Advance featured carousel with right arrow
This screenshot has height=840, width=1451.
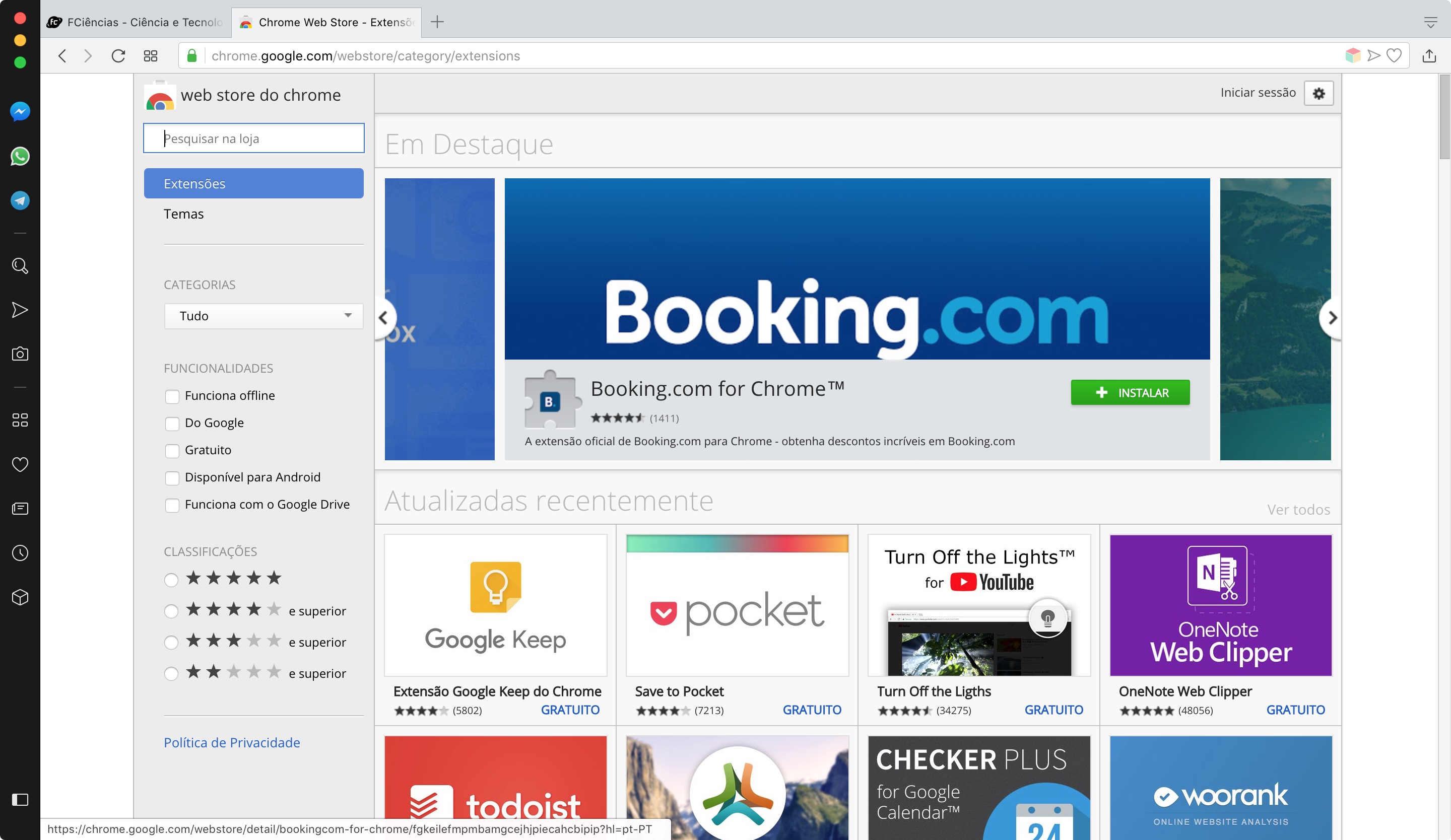click(x=1331, y=318)
